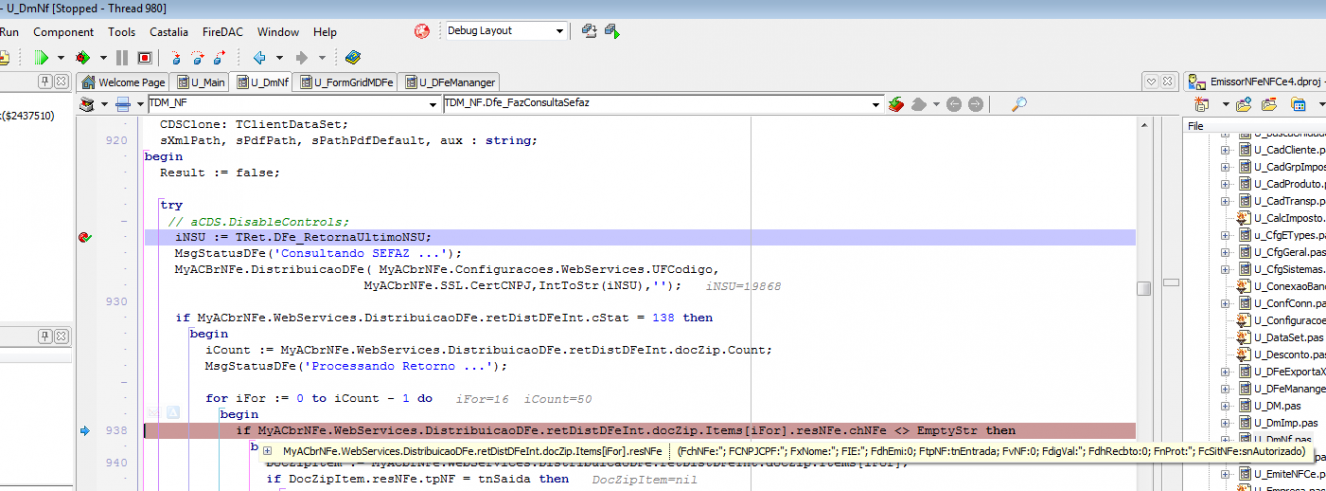Click the editor scrollbar up arrow
This screenshot has height=491, width=1326.
coord(1143,124)
